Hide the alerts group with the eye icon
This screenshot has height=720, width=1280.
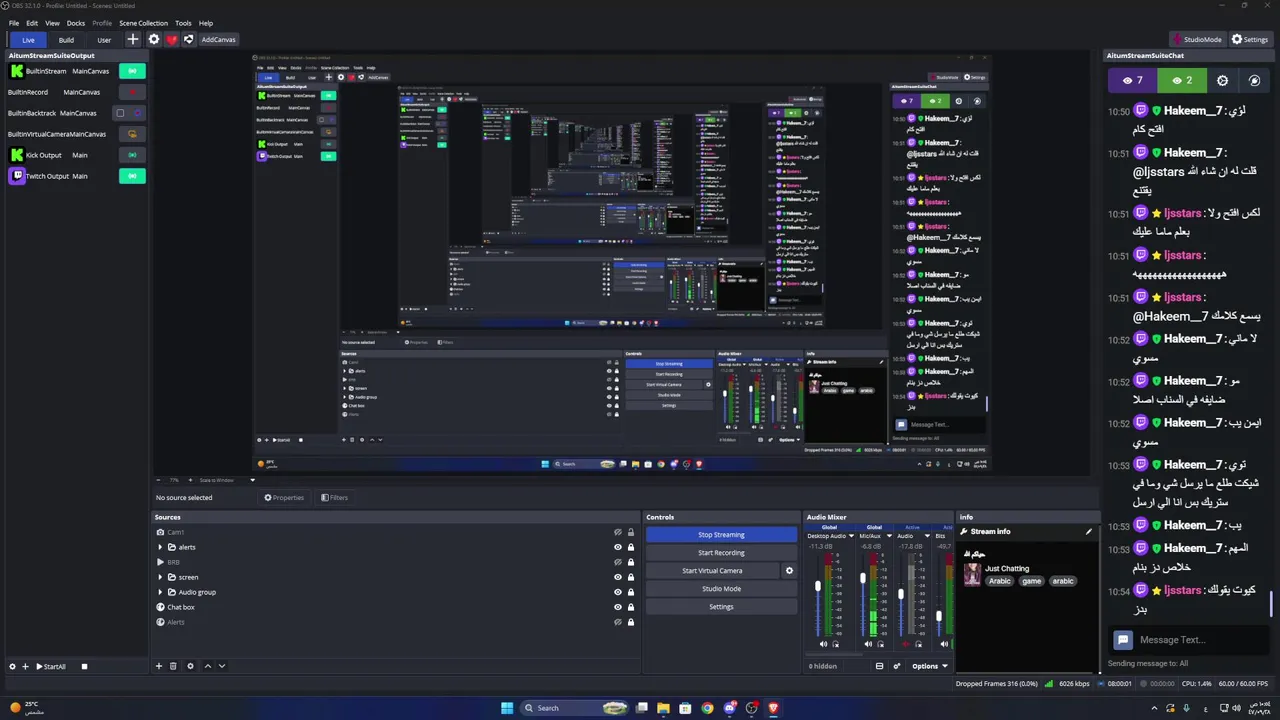click(x=618, y=547)
